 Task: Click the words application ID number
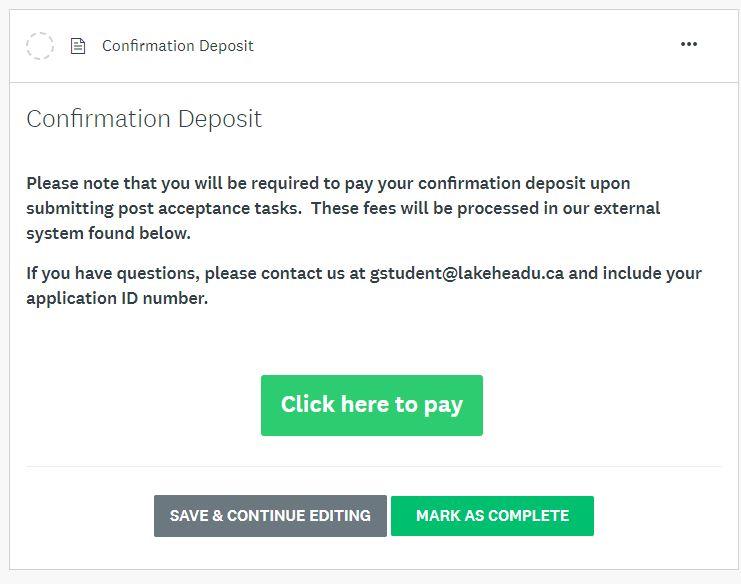116,298
